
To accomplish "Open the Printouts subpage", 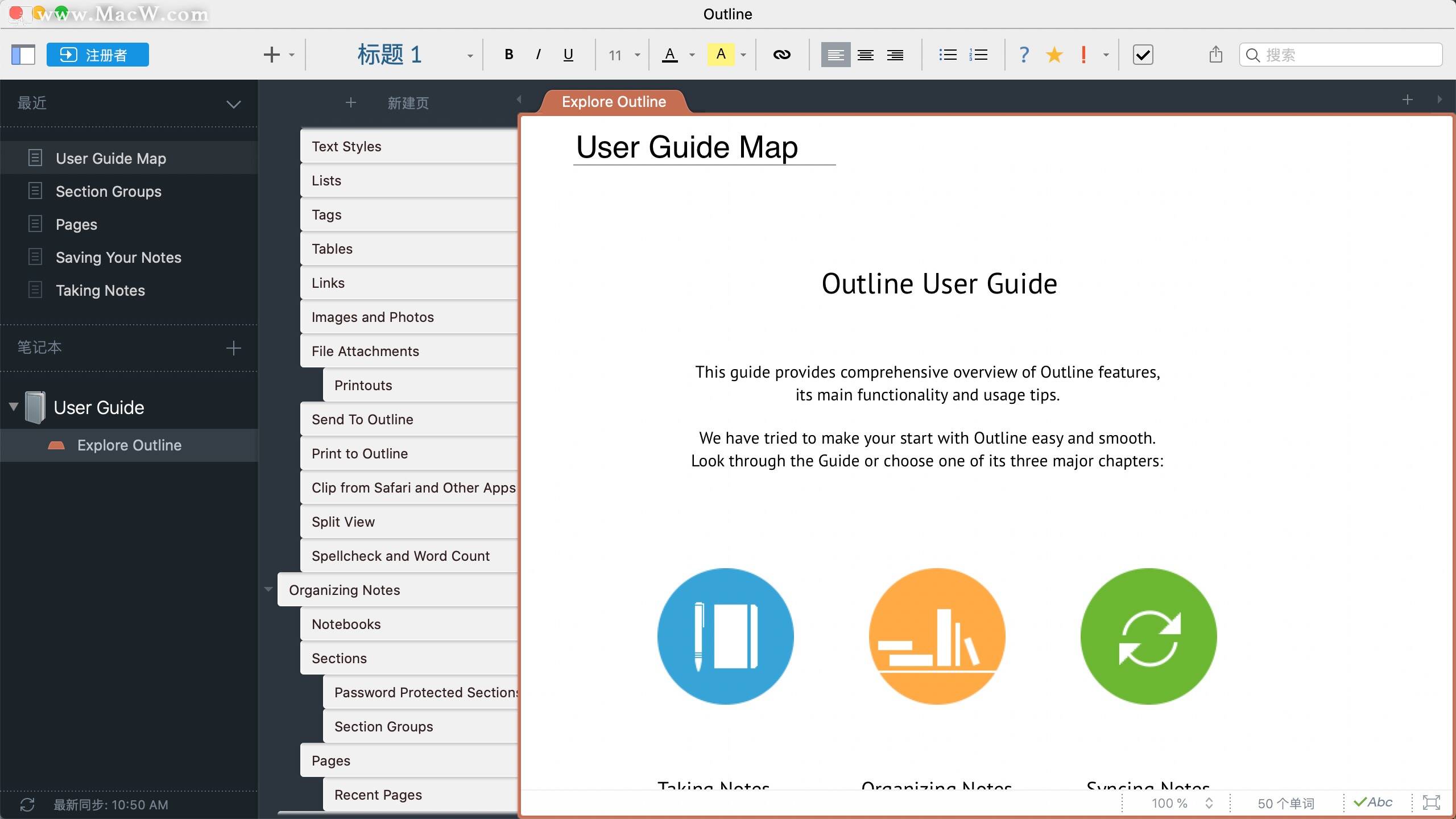I will click(420, 385).
